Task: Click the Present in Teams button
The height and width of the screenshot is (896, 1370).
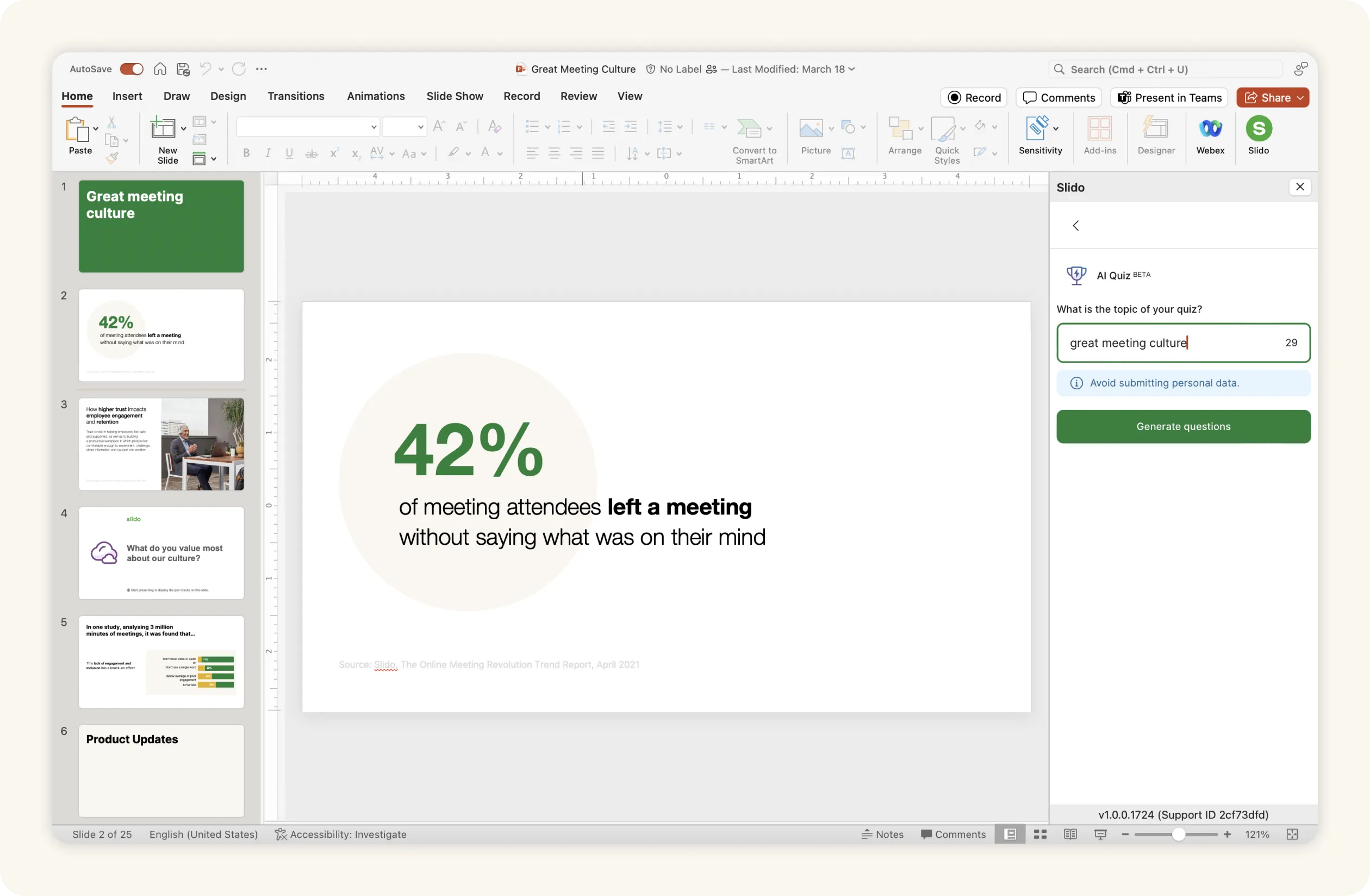Action: [1169, 98]
